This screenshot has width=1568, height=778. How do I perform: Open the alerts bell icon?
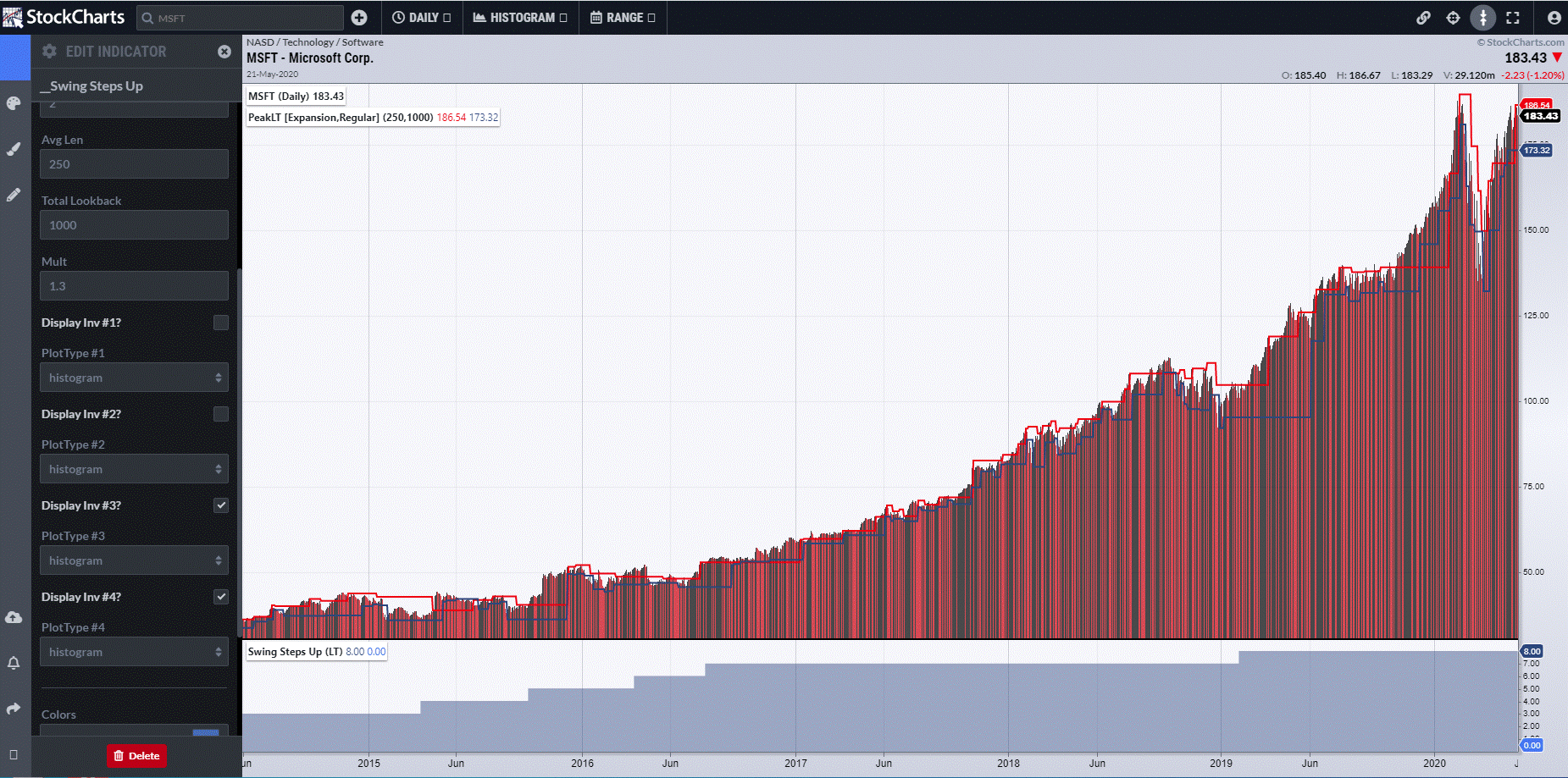click(x=14, y=663)
